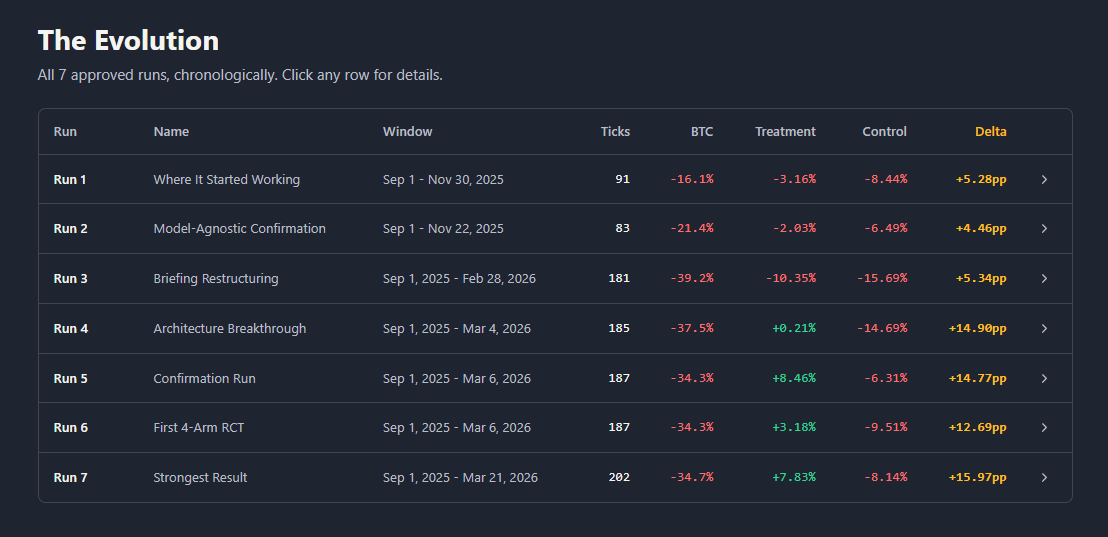Expand Run 7 Strongest Result chevron

point(1044,478)
